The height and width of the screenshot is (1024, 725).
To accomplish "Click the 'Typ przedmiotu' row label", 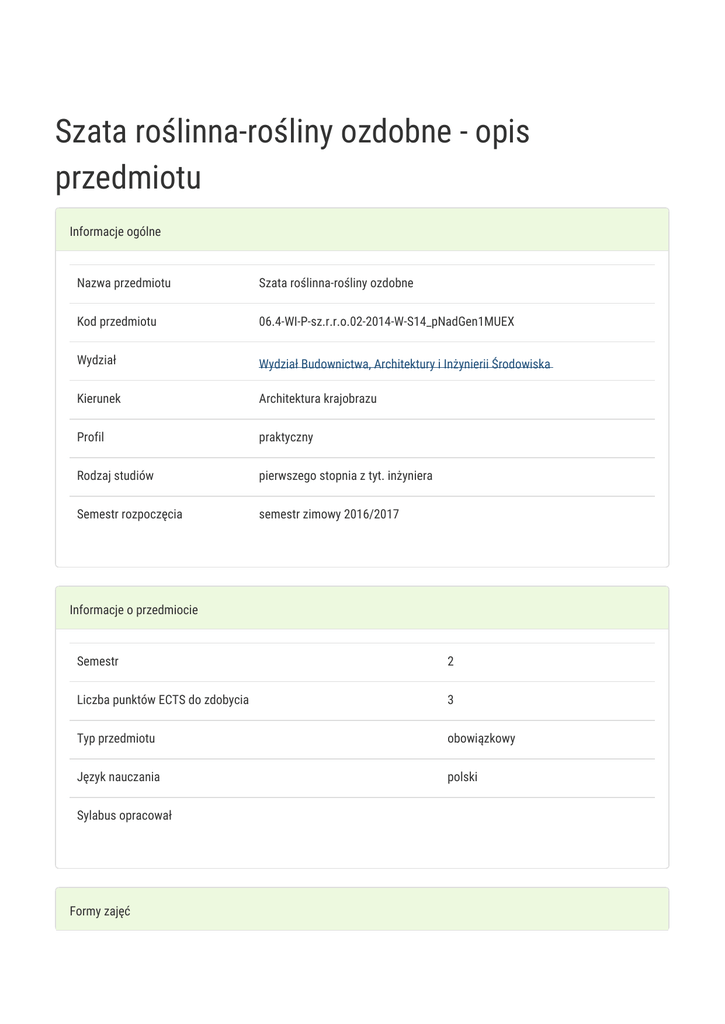I will click(116, 739).
